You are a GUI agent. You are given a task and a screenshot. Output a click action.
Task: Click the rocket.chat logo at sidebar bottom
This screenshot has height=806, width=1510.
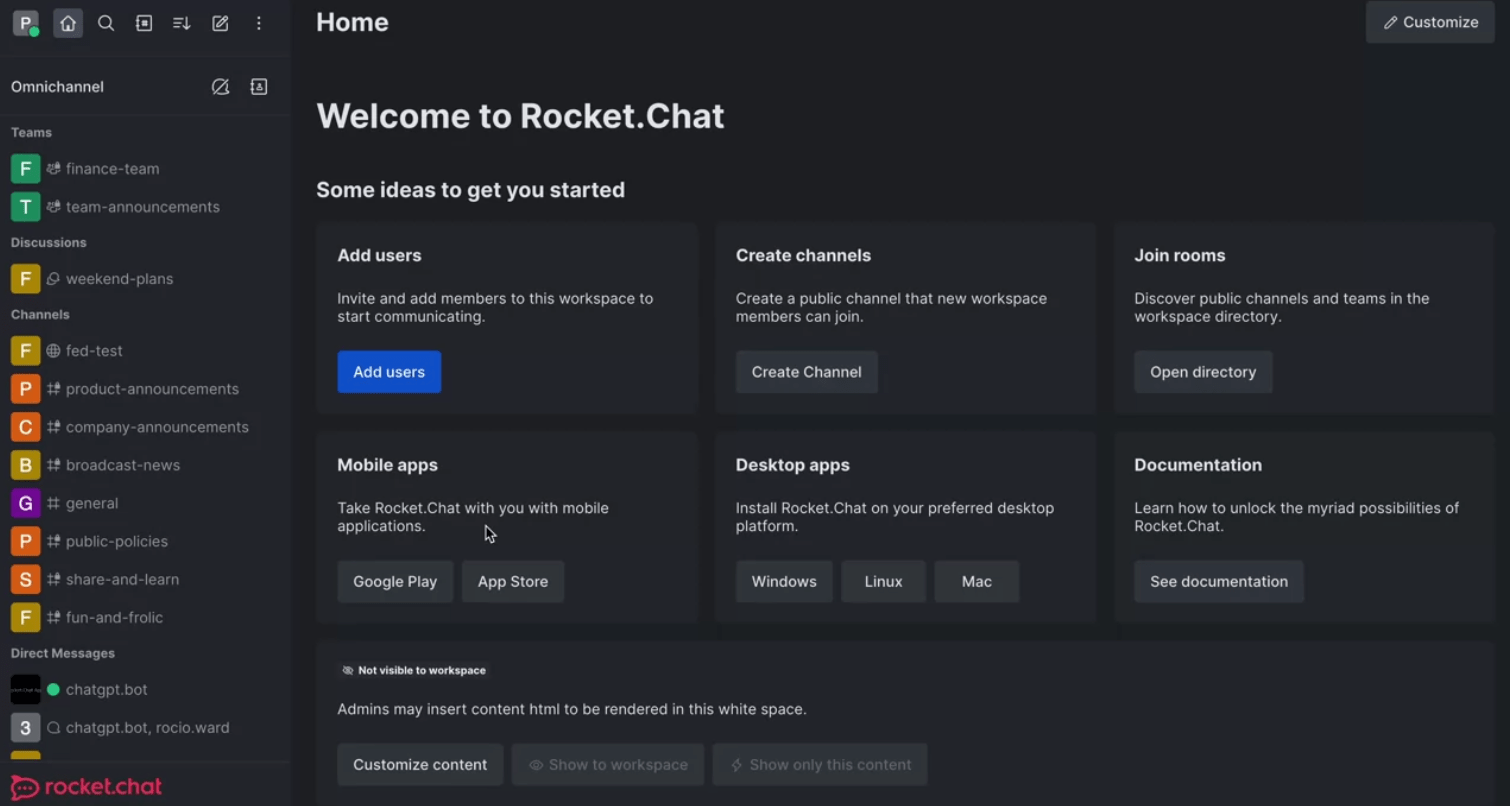85,786
